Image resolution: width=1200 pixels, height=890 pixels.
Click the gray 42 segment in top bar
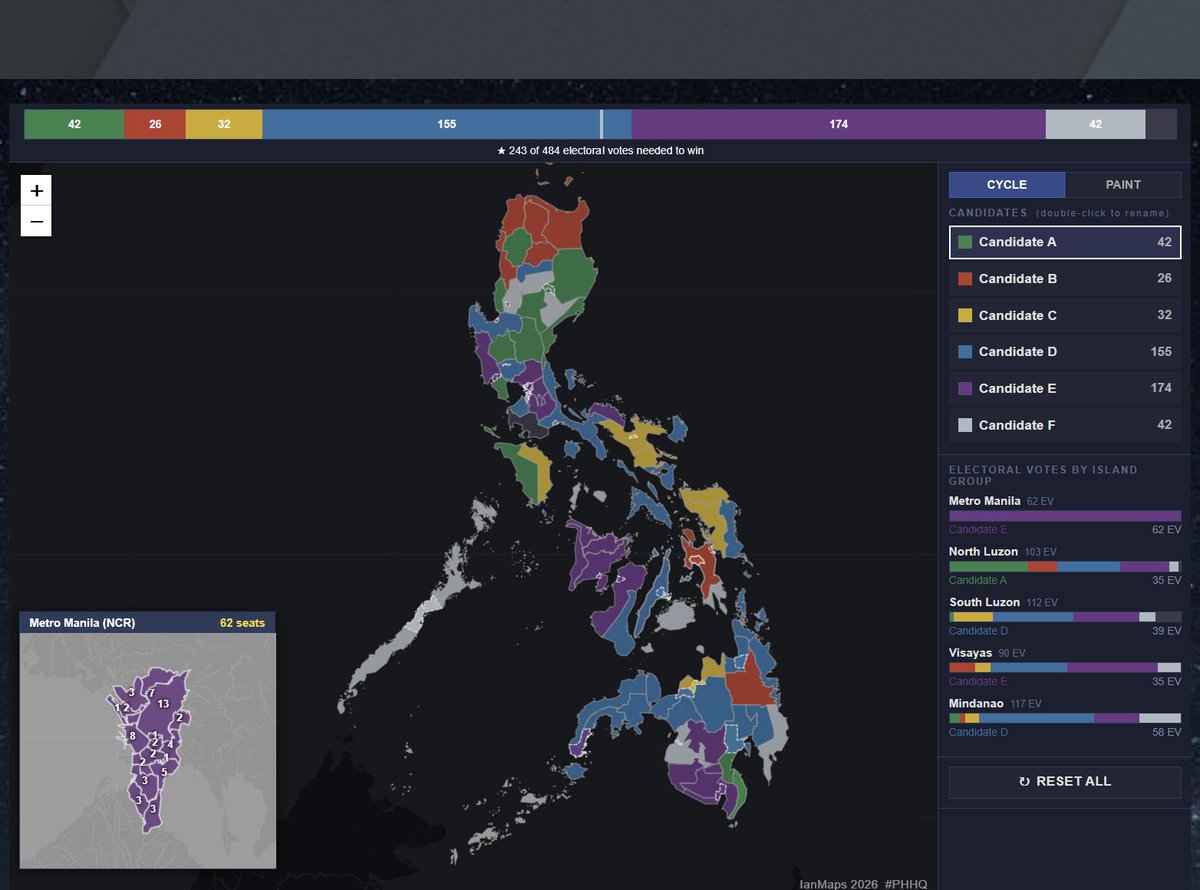pos(1095,124)
